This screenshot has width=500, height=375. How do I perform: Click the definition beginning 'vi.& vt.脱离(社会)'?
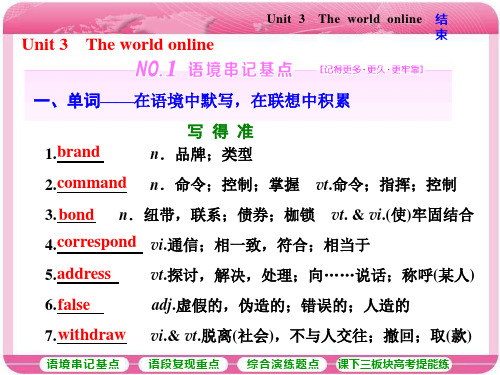[x=311, y=336]
